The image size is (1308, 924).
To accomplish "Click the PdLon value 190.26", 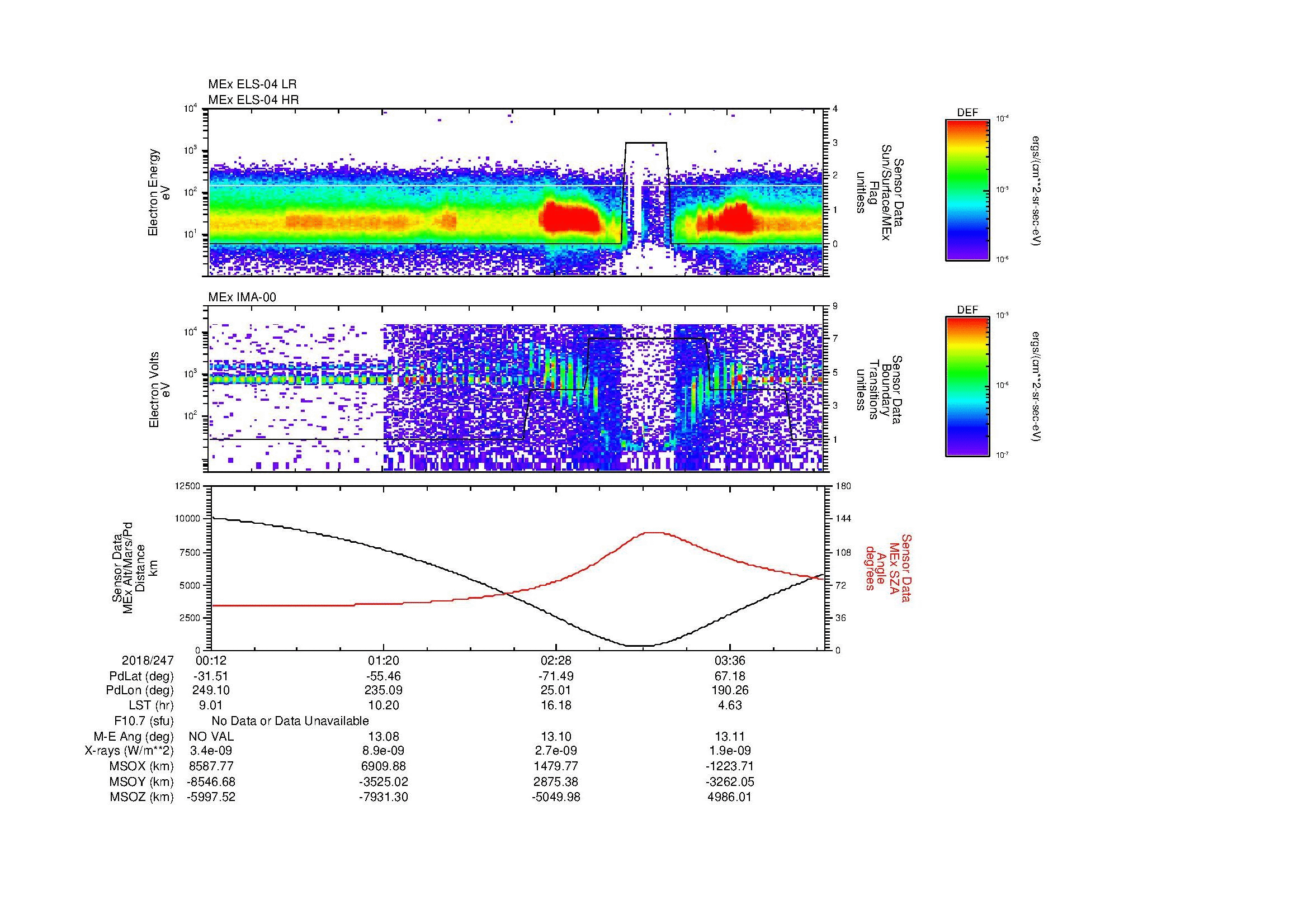I will pyautogui.click(x=730, y=690).
